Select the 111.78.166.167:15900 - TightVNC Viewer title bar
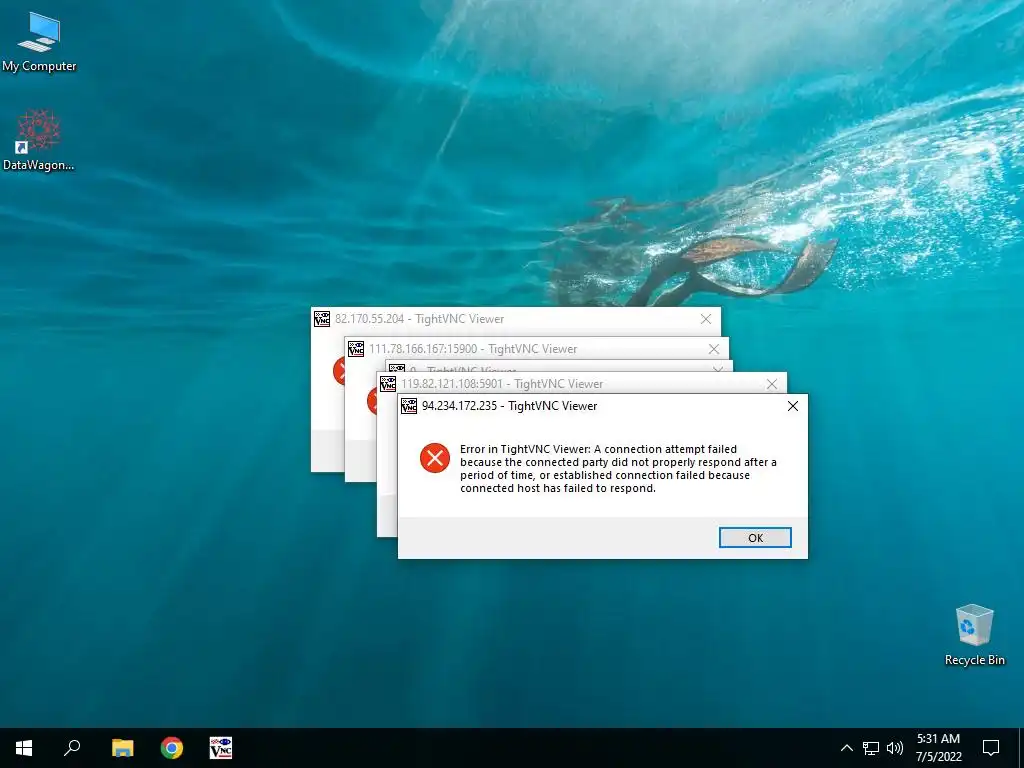This screenshot has height=768, width=1024. 537,349
